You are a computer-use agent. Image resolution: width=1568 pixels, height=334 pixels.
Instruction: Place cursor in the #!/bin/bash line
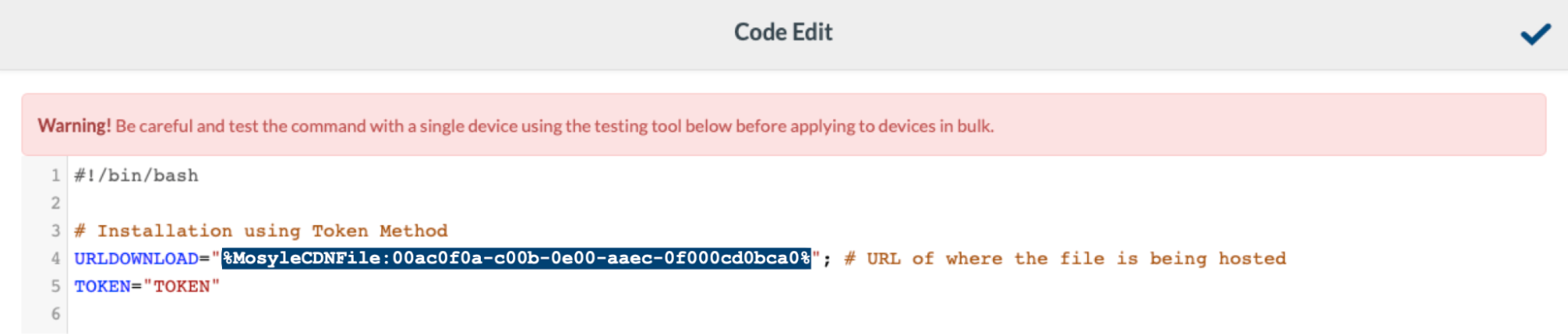point(136,176)
